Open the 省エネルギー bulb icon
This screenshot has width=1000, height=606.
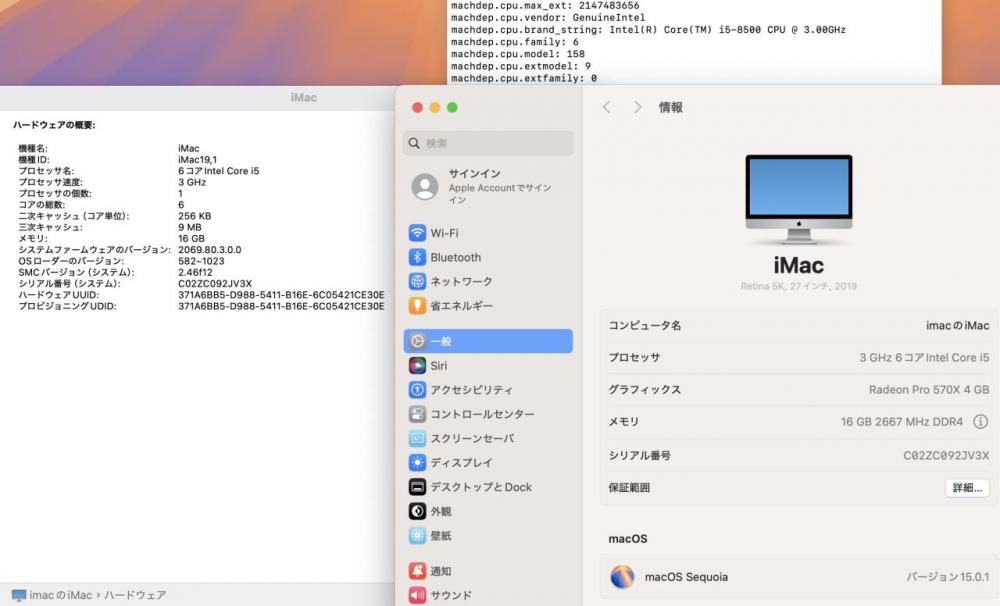(417, 306)
